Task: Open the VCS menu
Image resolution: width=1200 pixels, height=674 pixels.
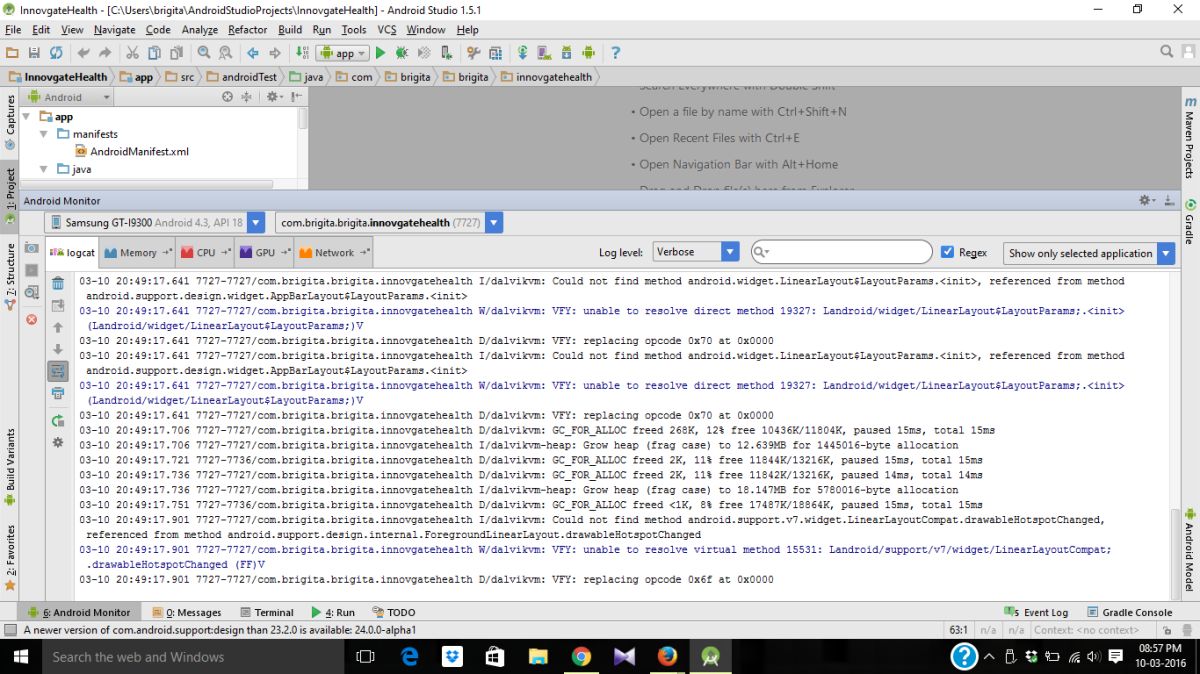Action: click(x=387, y=30)
